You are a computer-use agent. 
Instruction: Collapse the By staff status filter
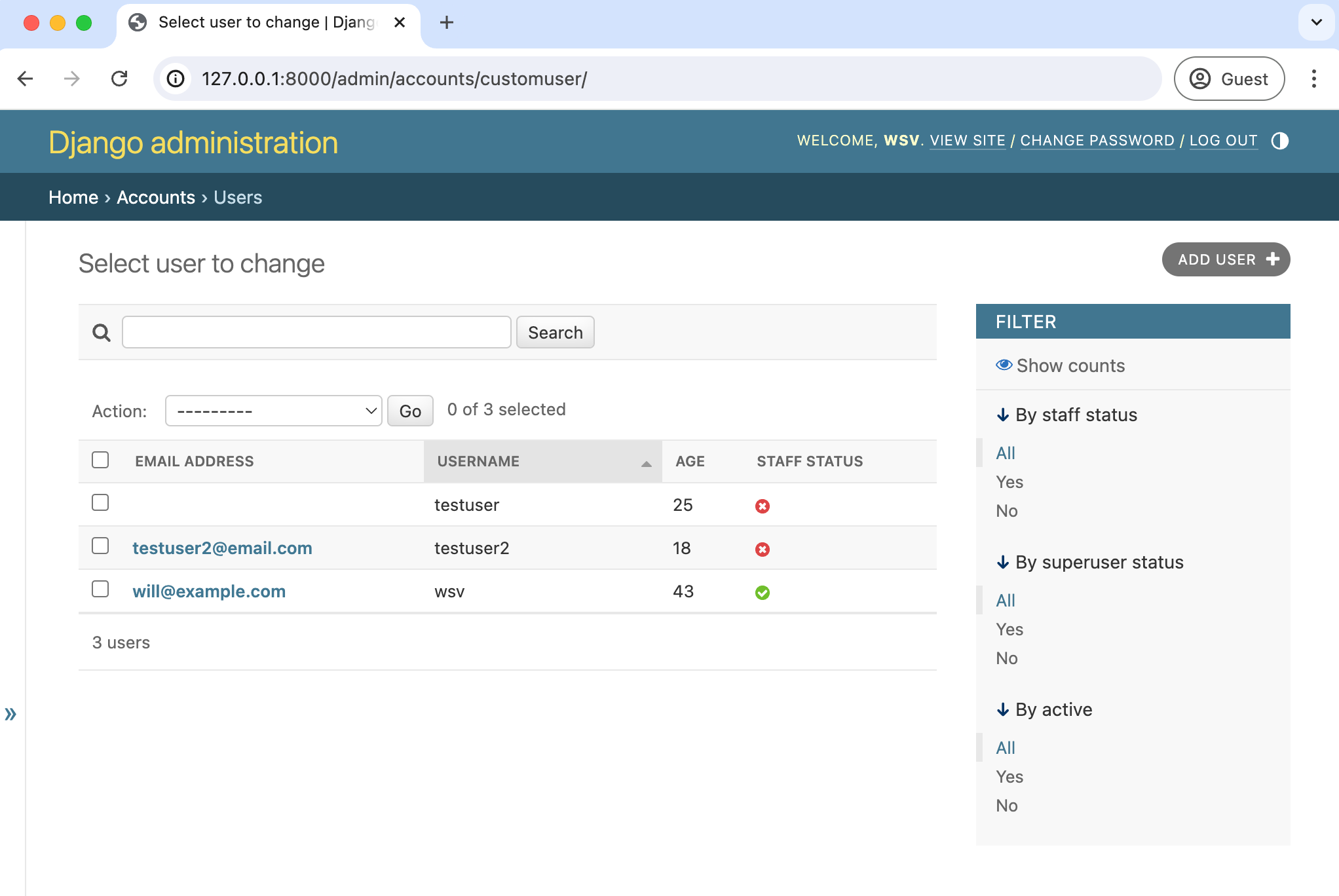(x=1067, y=415)
